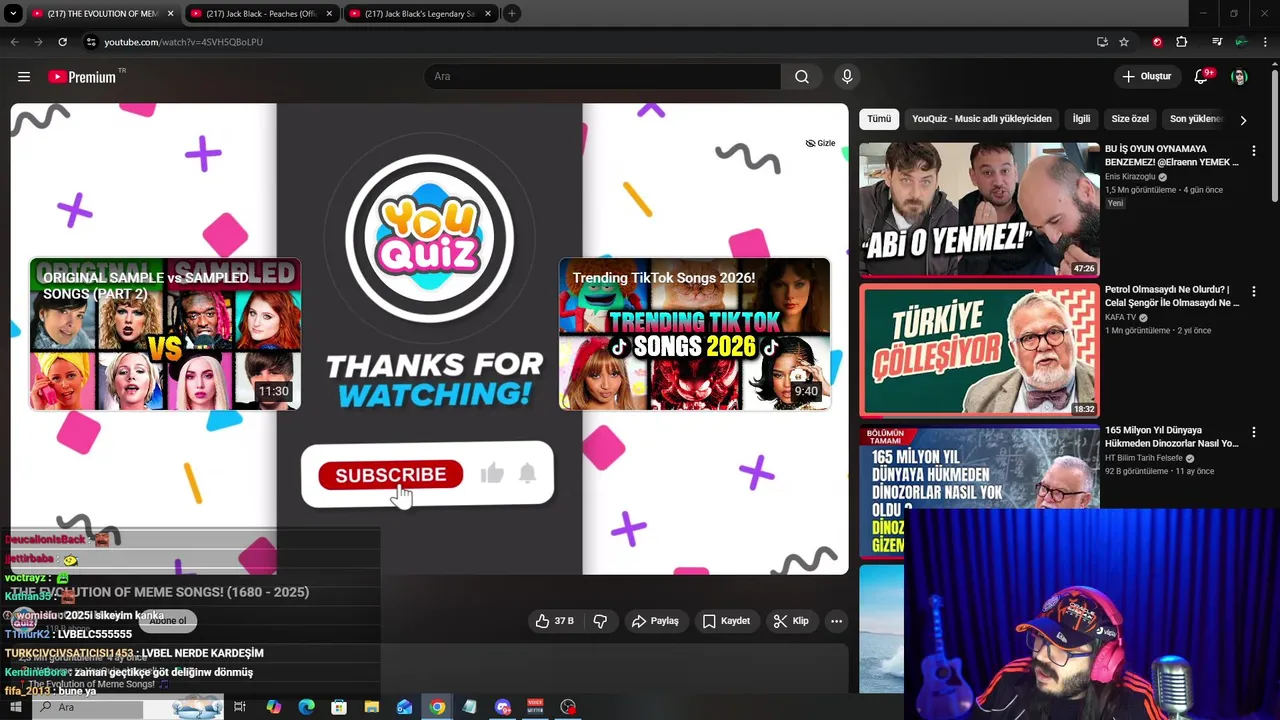
Task: Open File Explorer from taskbar
Action: coord(371,707)
